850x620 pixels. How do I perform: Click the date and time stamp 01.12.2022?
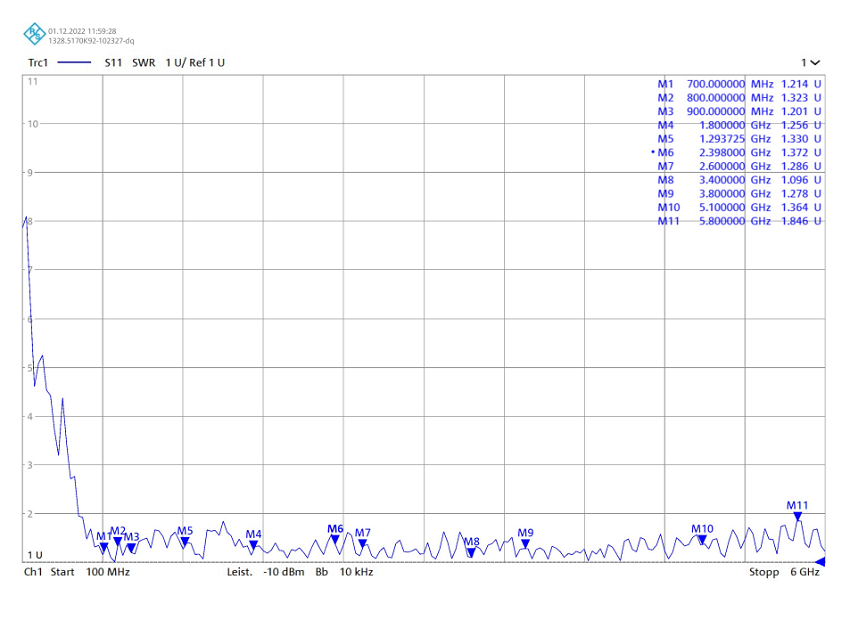pyautogui.click(x=82, y=31)
